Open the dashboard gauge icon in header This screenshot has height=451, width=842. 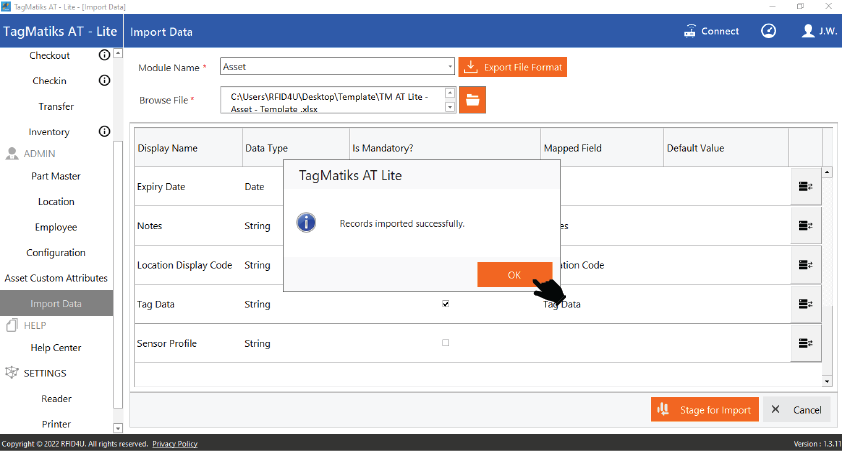[x=768, y=31]
